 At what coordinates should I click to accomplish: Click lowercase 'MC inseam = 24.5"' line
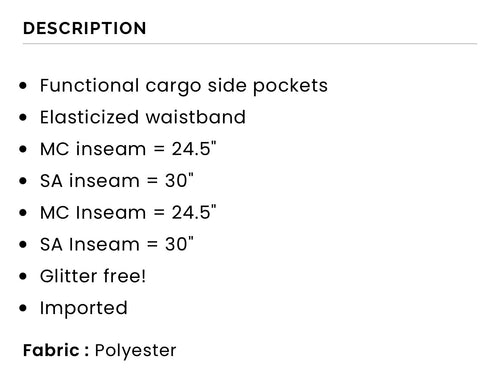coord(128,149)
